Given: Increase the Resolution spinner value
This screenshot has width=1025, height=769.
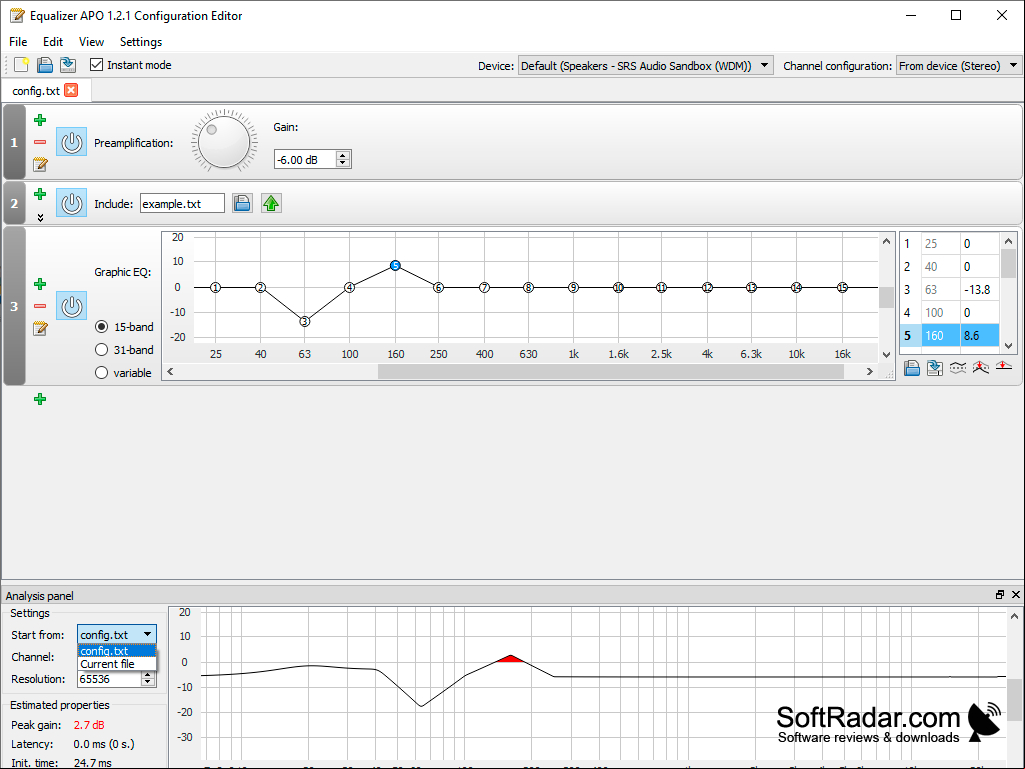Looking at the screenshot, I should click(x=148, y=675).
